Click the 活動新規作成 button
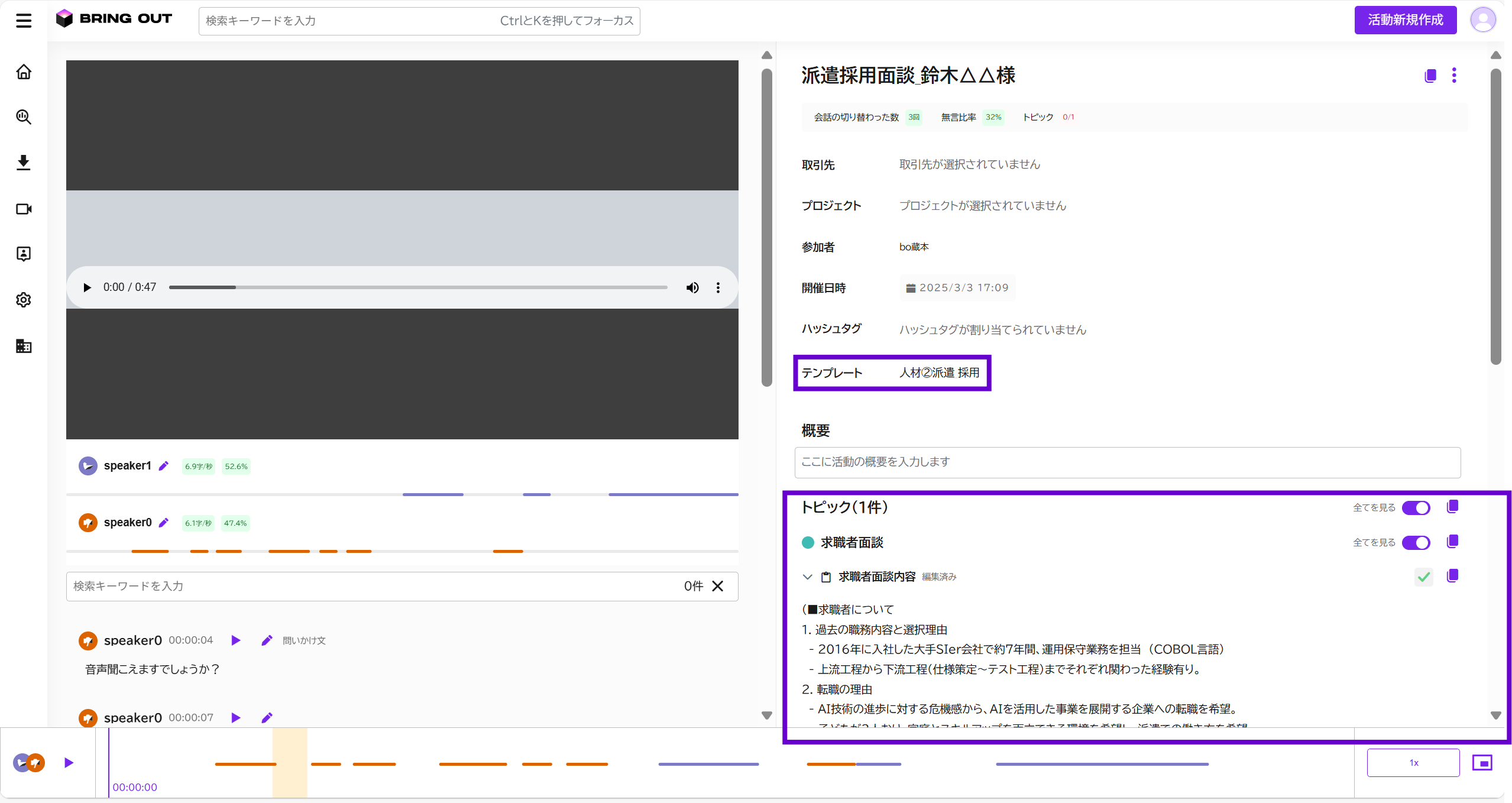 click(x=1405, y=20)
